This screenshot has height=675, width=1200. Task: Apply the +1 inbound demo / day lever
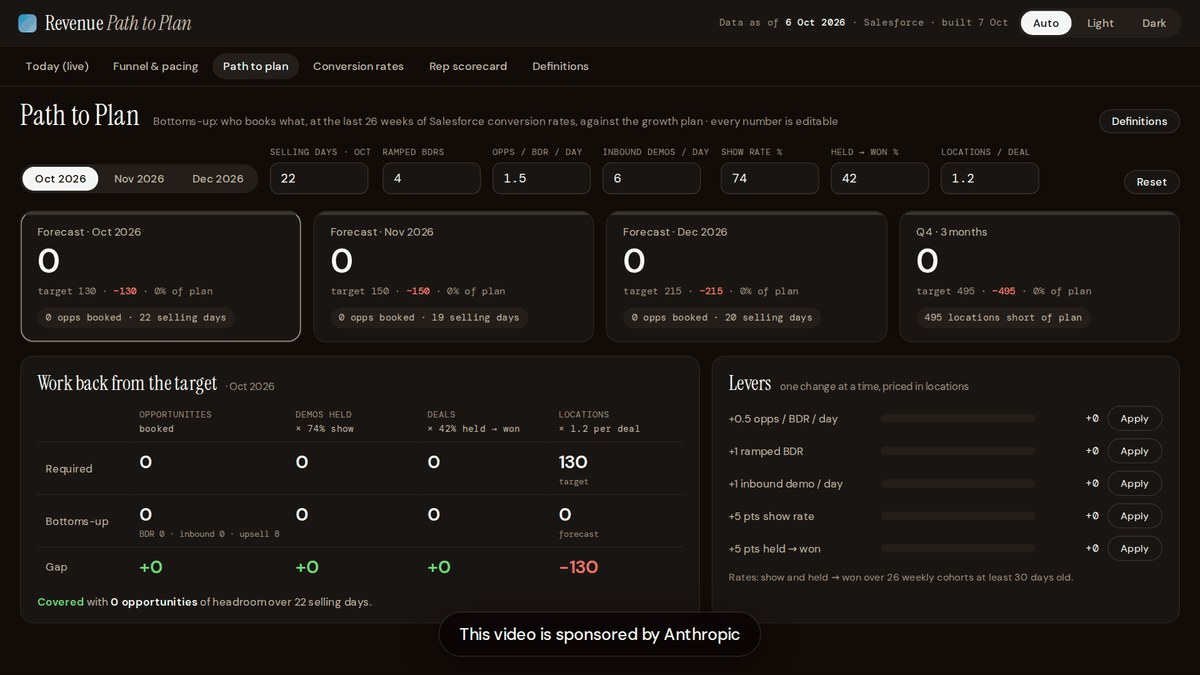tap(1134, 483)
